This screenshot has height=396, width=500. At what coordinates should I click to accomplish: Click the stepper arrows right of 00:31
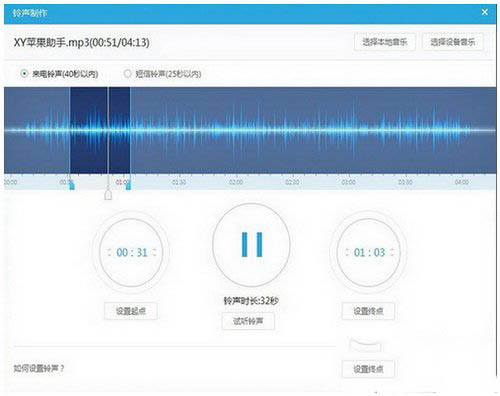(x=154, y=252)
